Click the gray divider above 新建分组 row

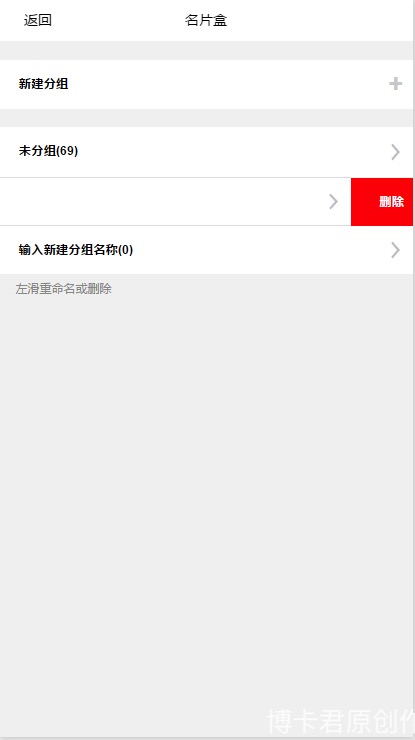(206, 50)
